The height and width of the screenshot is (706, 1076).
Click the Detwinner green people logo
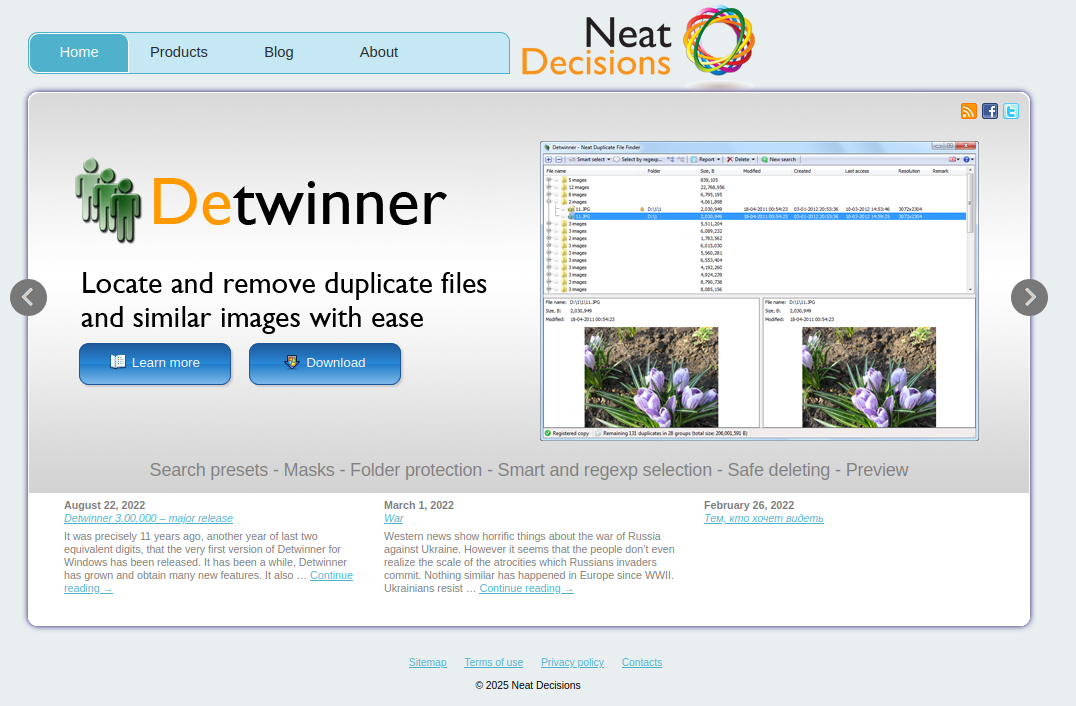[x=107, y=200]
